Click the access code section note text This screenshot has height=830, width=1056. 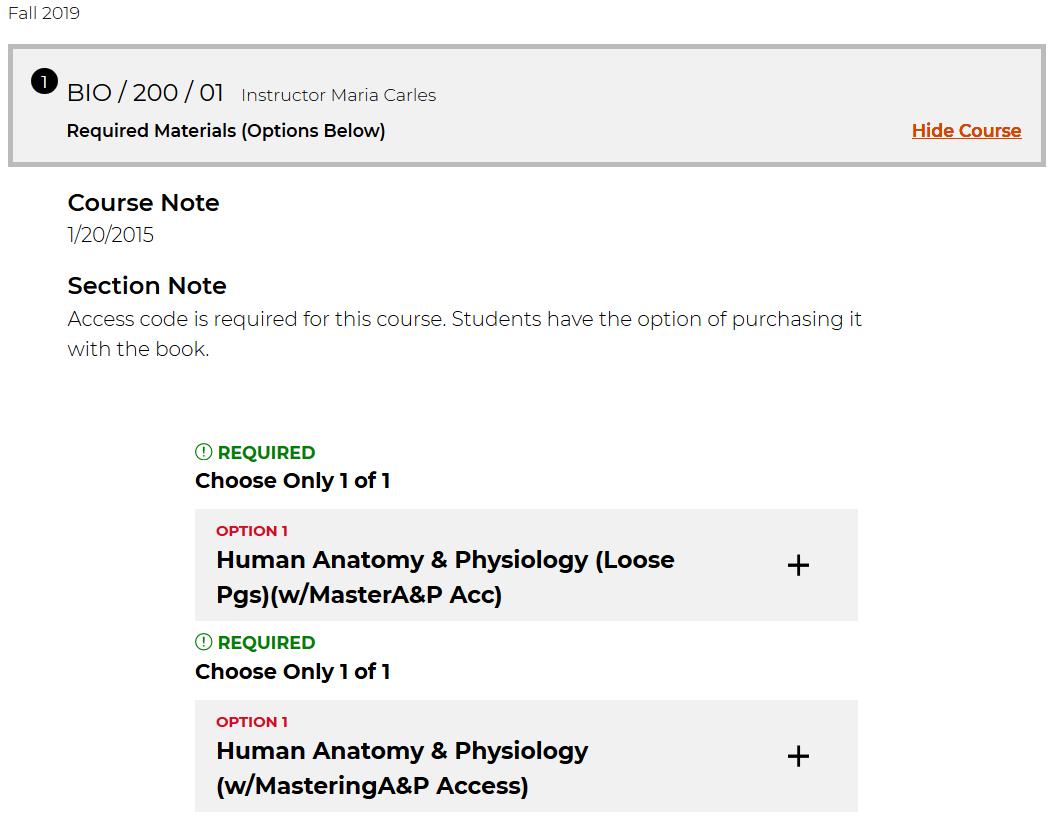[465, 333]
